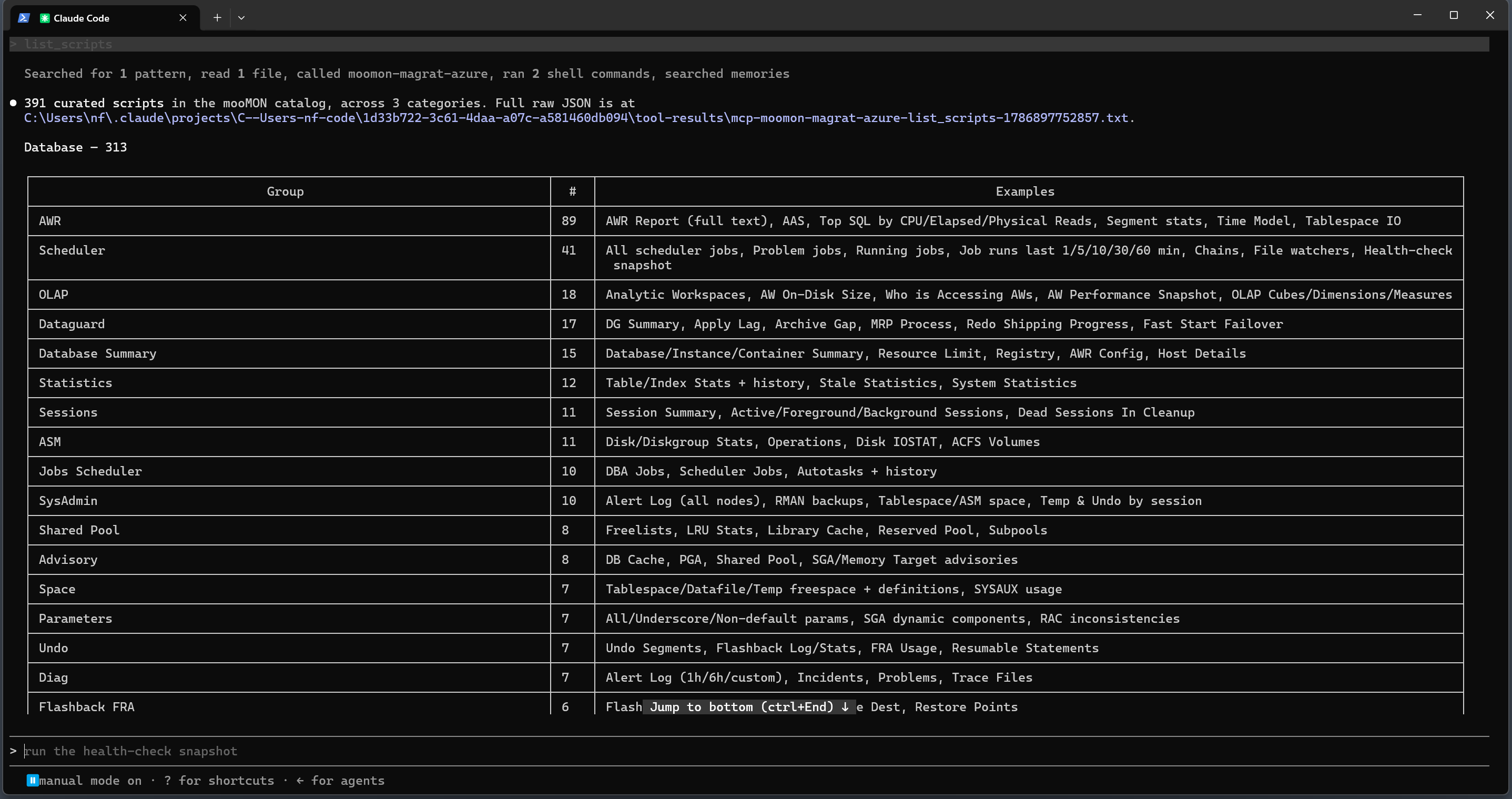Viewport: 1512px width, 799px height.
Task: Click 'manual mode on' status text
Action: pyautogui.click(x=90, y=780)
